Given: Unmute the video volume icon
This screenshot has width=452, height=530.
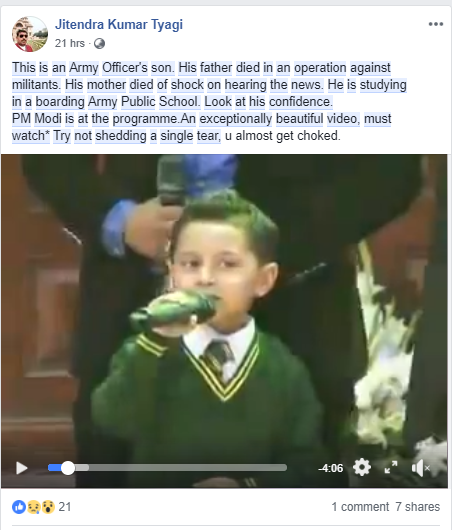Looking at the screenshot, I should [x=421, y=468].
